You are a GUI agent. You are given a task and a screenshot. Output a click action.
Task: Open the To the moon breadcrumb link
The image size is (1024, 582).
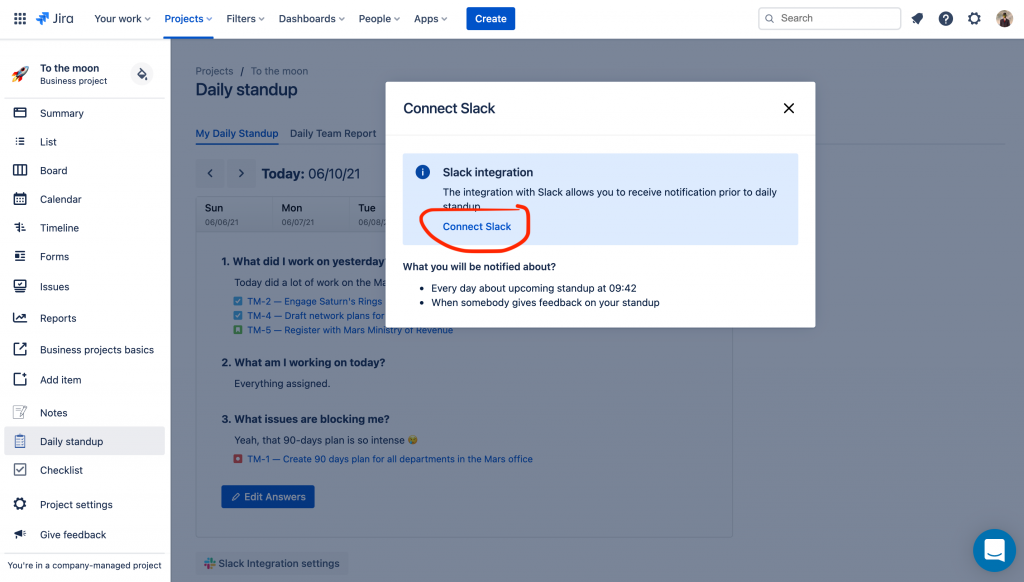(x=280, y=71)
